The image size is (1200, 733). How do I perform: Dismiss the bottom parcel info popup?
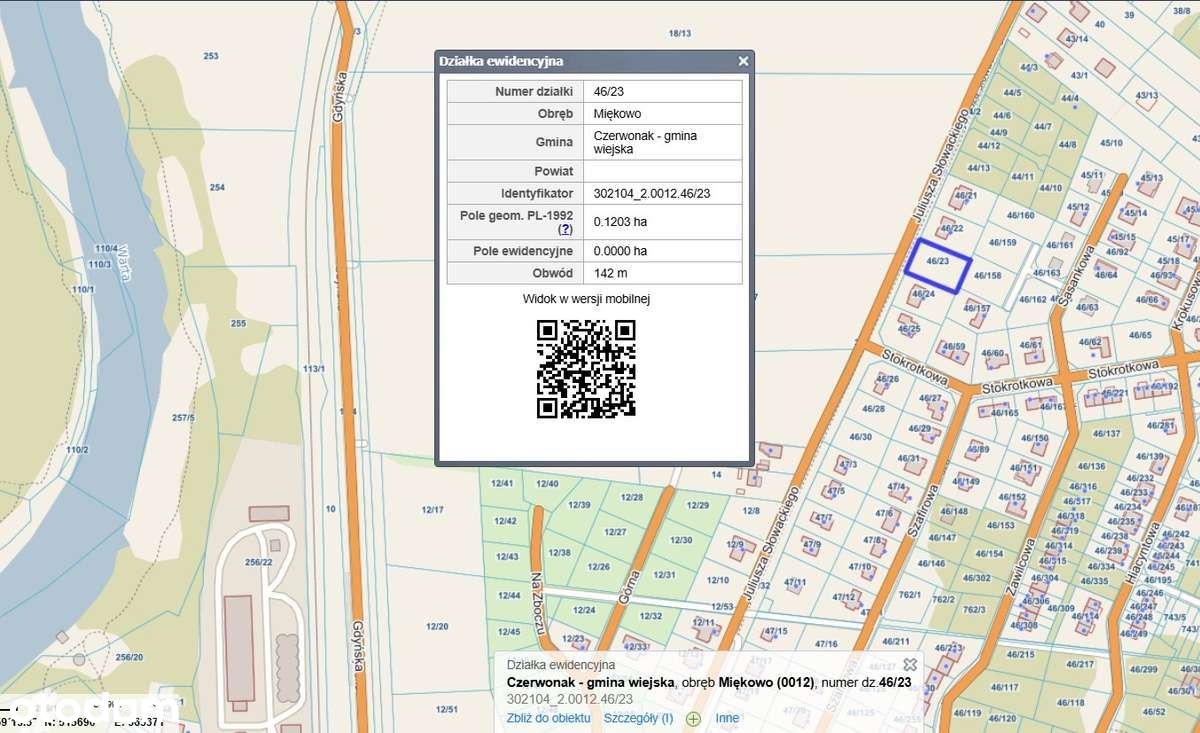click(910, 664)
